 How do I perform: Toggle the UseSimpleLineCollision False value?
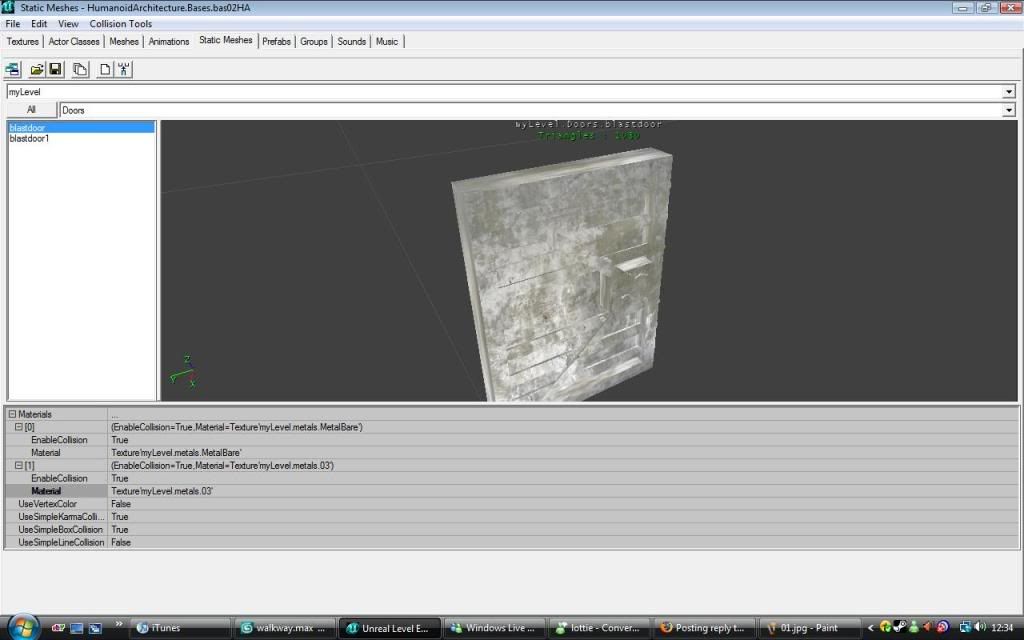(120, 542)
